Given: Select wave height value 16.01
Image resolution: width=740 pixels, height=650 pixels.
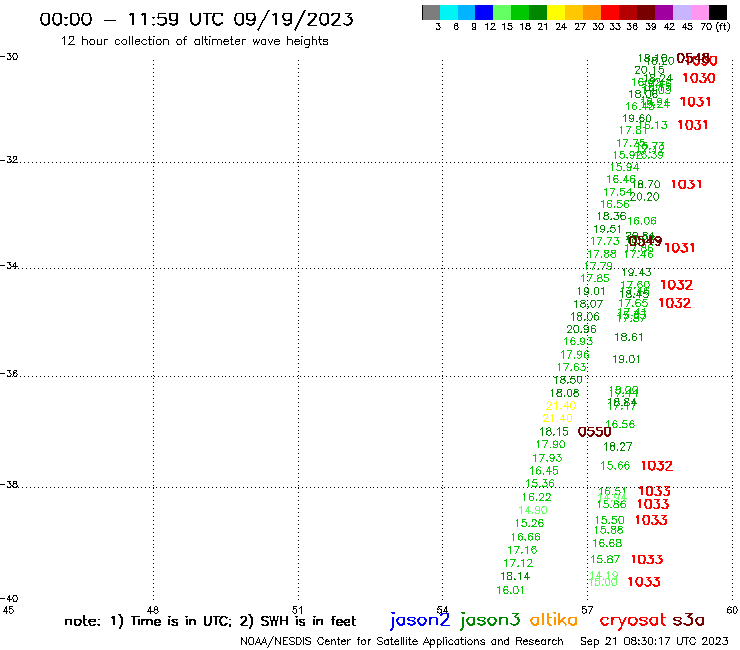Looking at the screenshot, I should [x=510, y=590].
